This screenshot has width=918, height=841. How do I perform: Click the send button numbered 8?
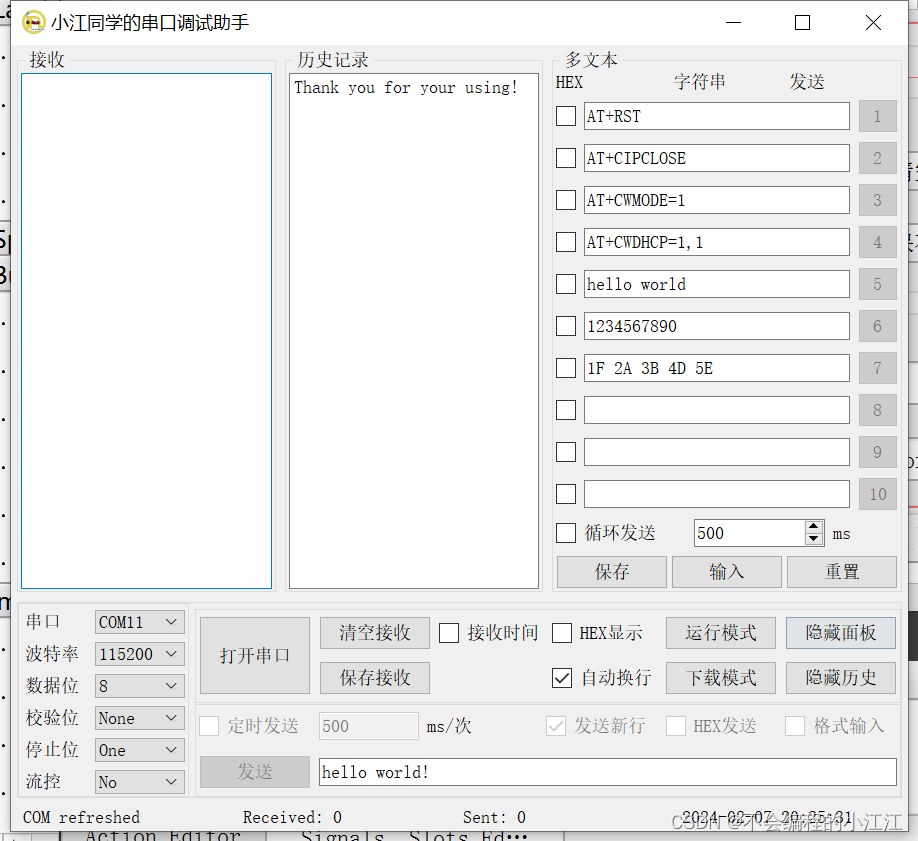tap(878, 410)
